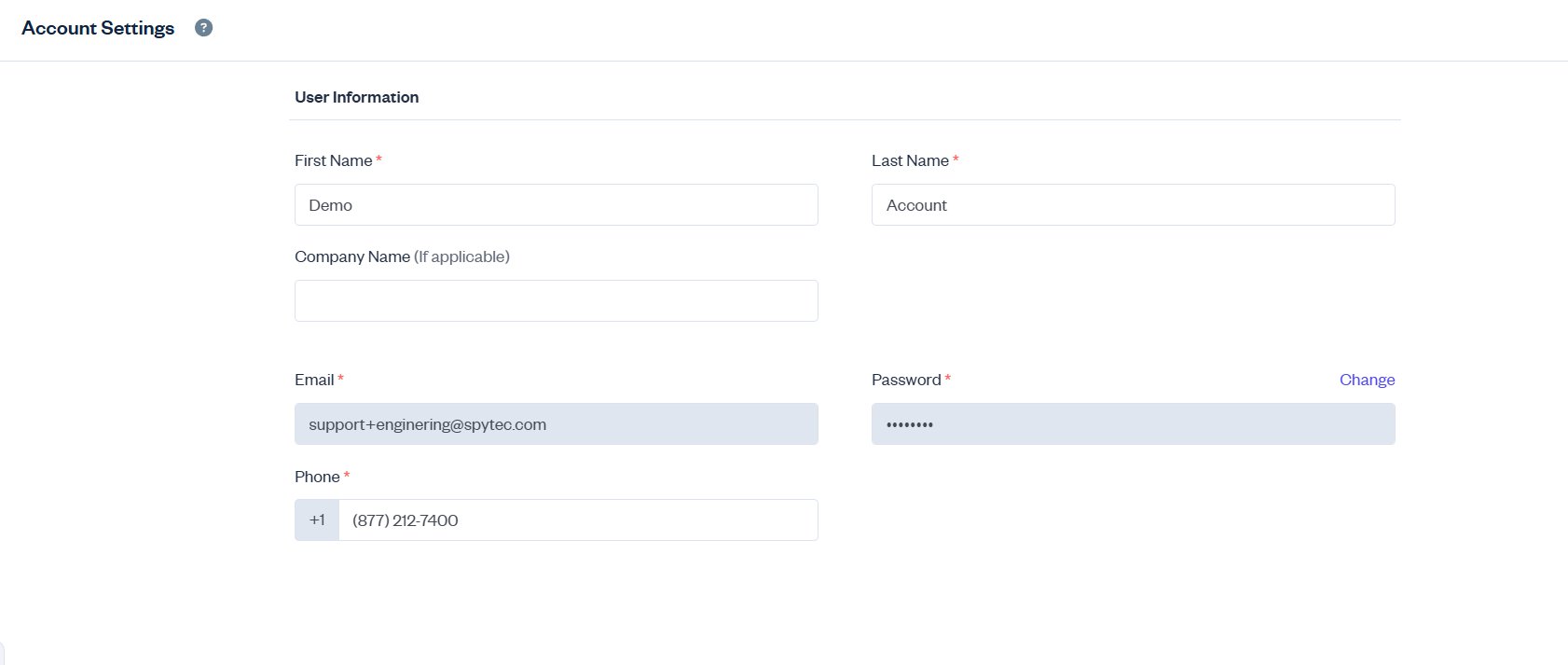1568x665 pixels.
Task: Click the (If applicable) hint text
Action: [x=461, y=256]
